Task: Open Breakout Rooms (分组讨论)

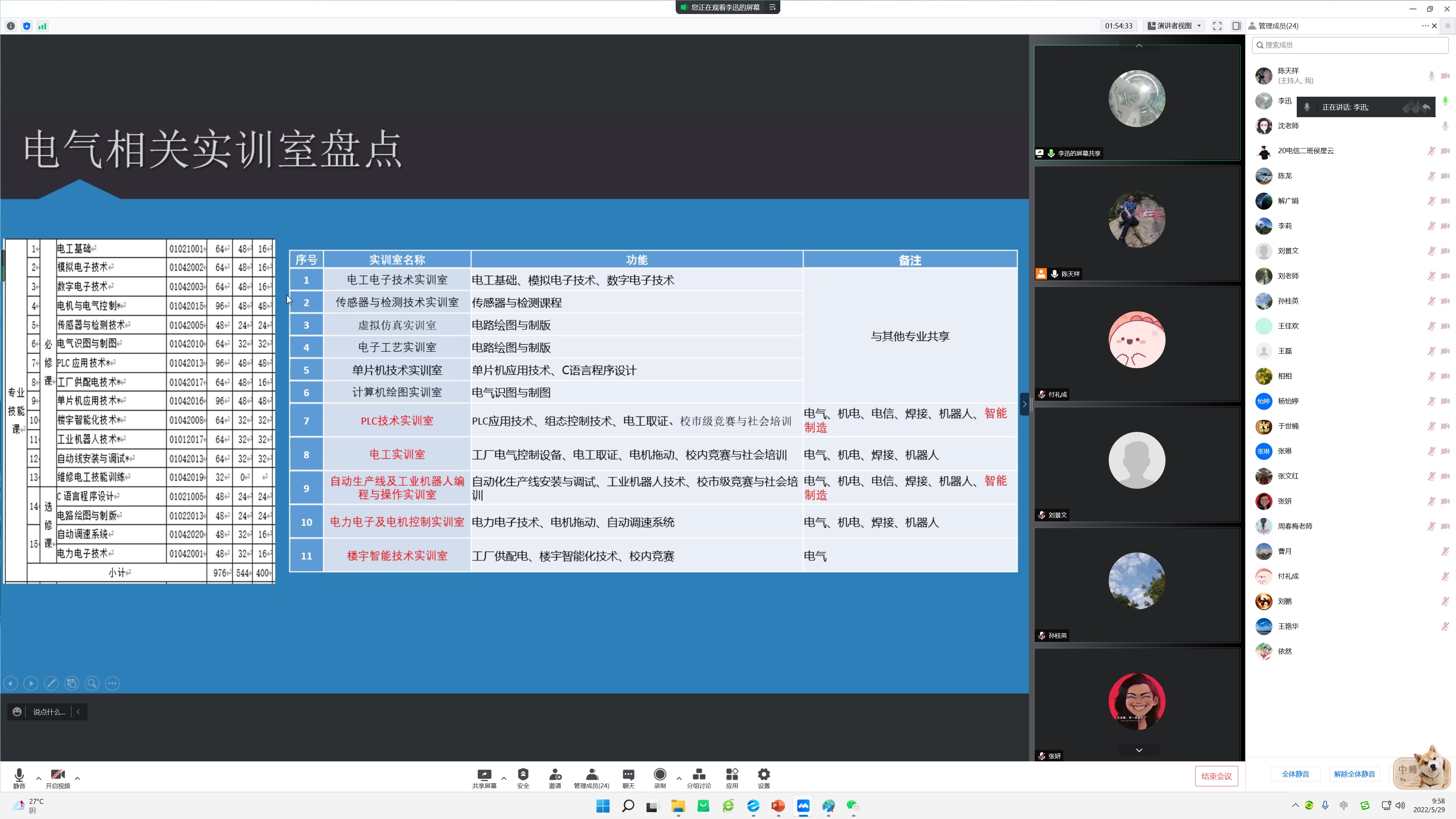Action: tap(698, 777)
